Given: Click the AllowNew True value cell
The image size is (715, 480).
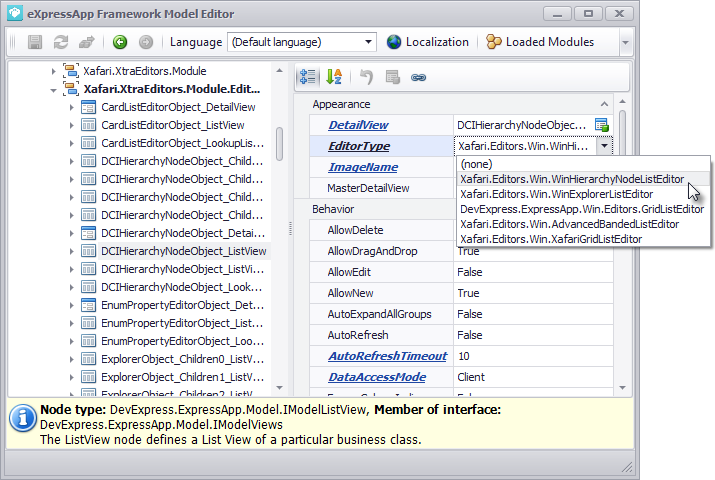Looking at the screenshot, I should pyautogui.click(x=533, y=293).
